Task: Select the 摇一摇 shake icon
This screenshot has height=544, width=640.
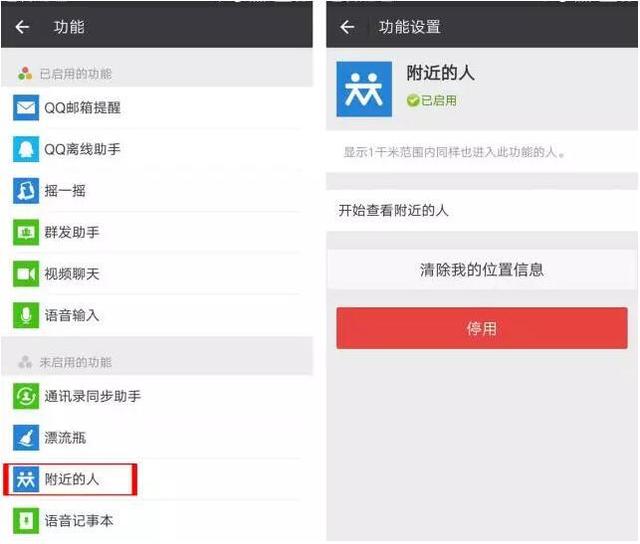Action: pyautogui.click(x=26, y=191)
